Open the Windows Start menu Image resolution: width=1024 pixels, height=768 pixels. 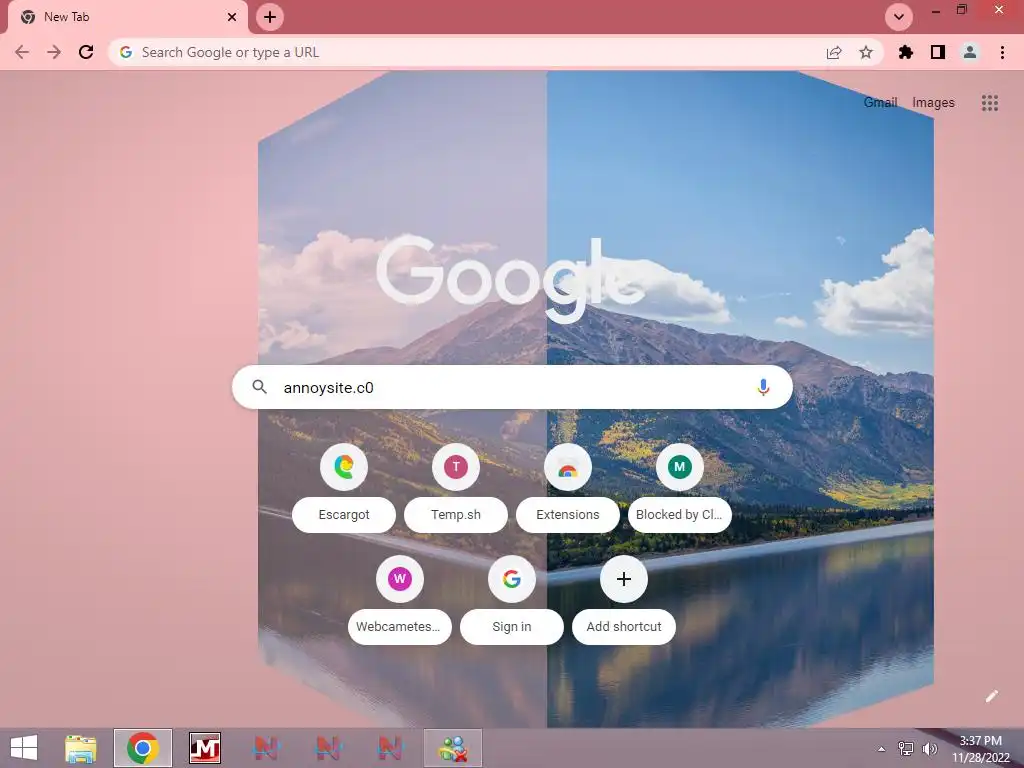(x=24, y=748)
